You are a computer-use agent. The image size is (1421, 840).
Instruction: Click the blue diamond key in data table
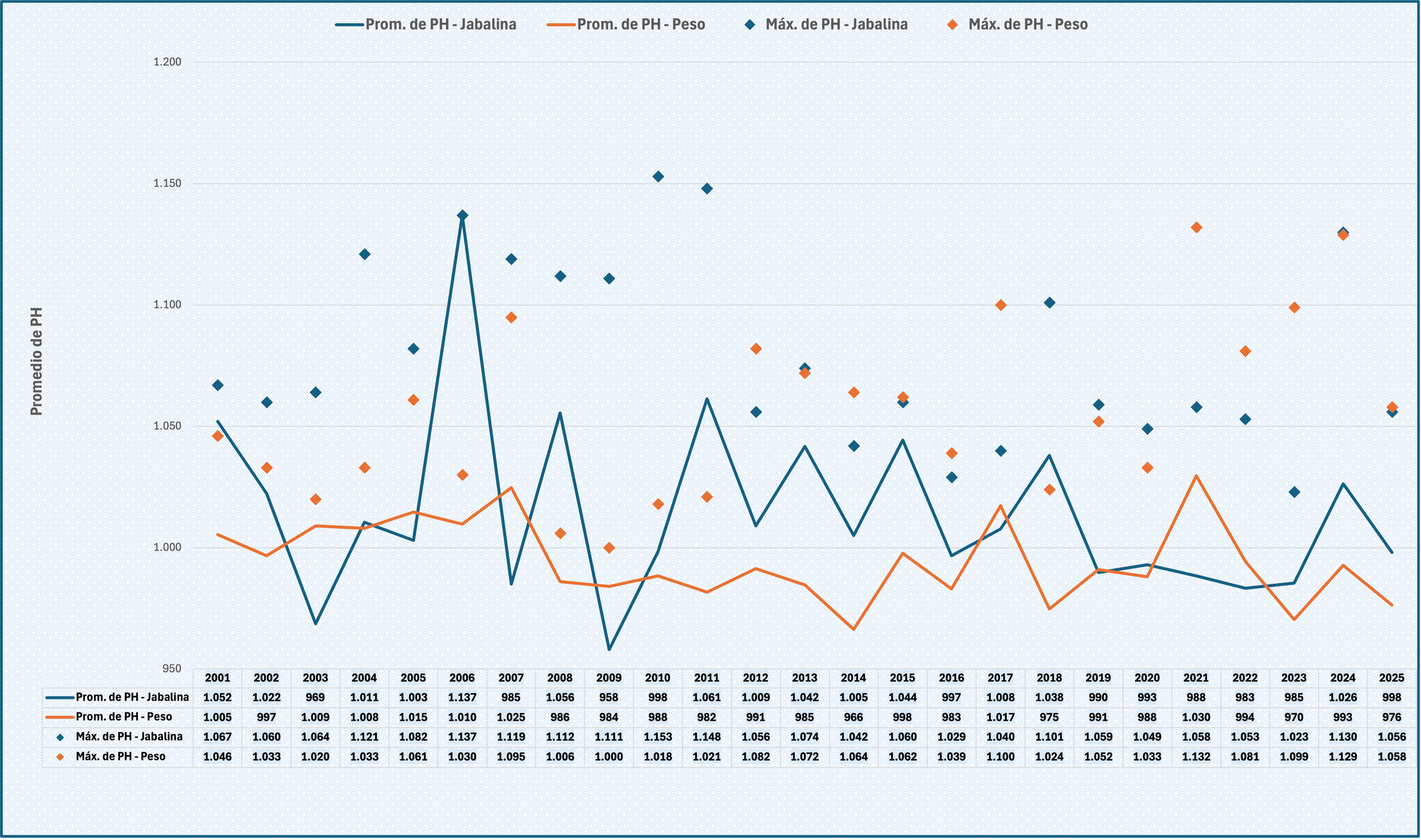point(60,737)
